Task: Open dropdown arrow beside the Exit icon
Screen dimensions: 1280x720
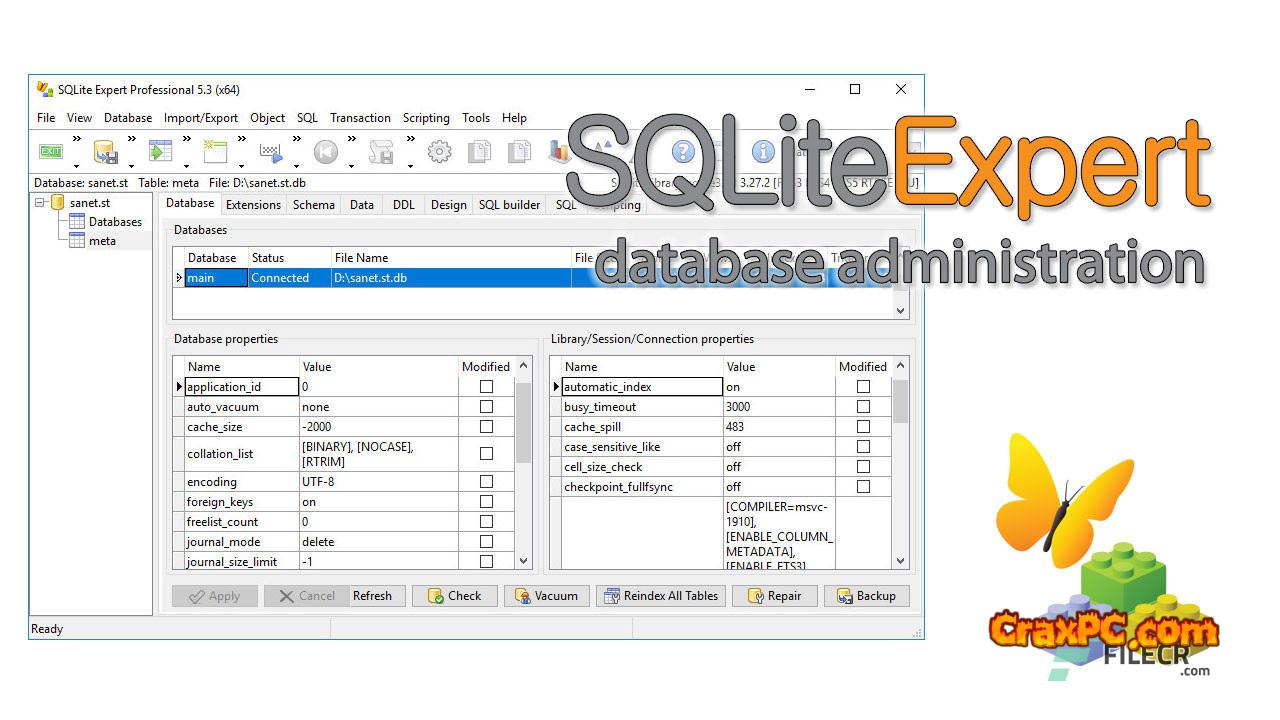Action: pyautogui.click(x=77, y=166)
